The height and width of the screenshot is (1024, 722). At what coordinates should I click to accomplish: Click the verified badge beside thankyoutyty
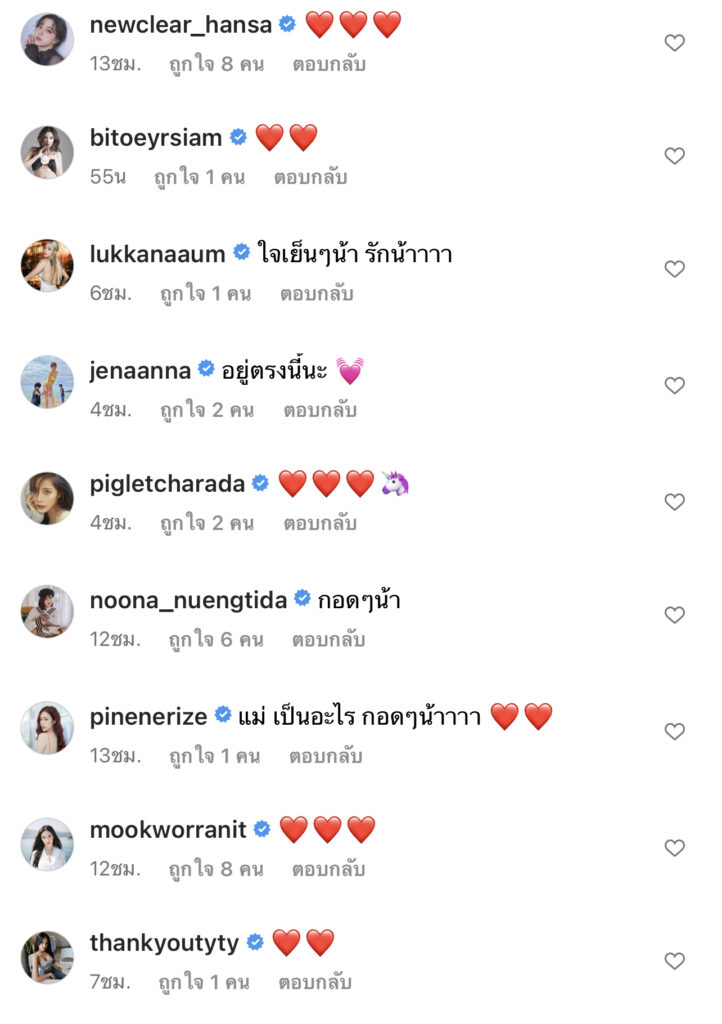(255, 942)
